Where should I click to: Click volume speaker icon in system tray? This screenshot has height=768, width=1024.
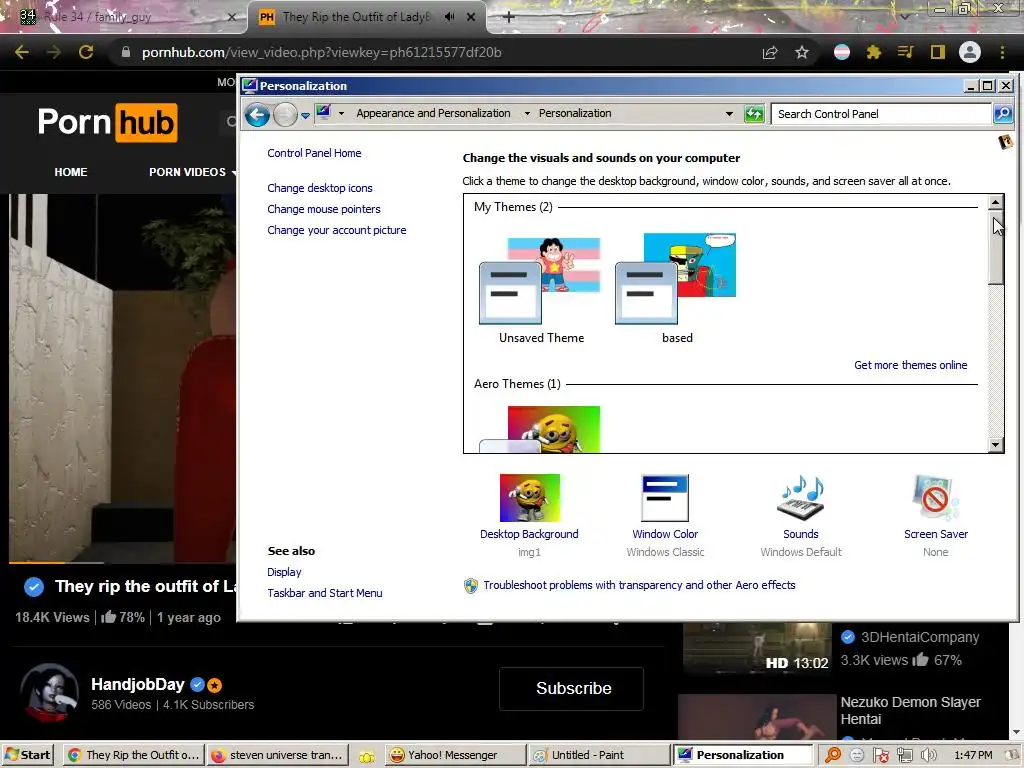pos(929,756)
